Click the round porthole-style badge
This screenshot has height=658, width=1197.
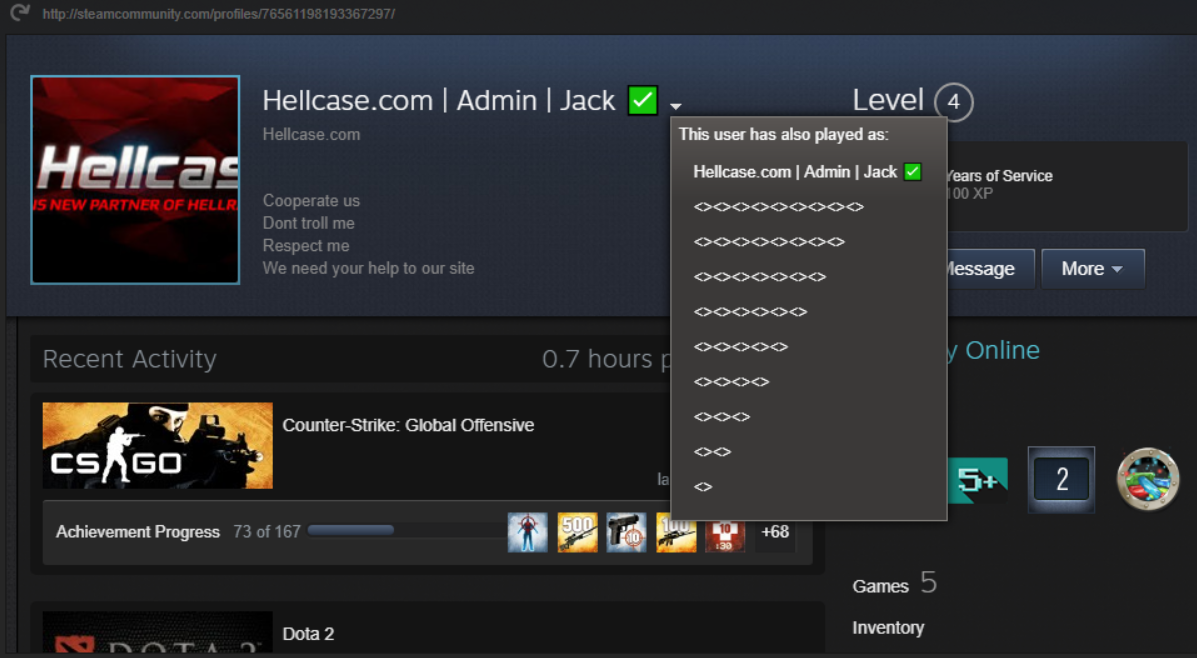coord(1147,479)
